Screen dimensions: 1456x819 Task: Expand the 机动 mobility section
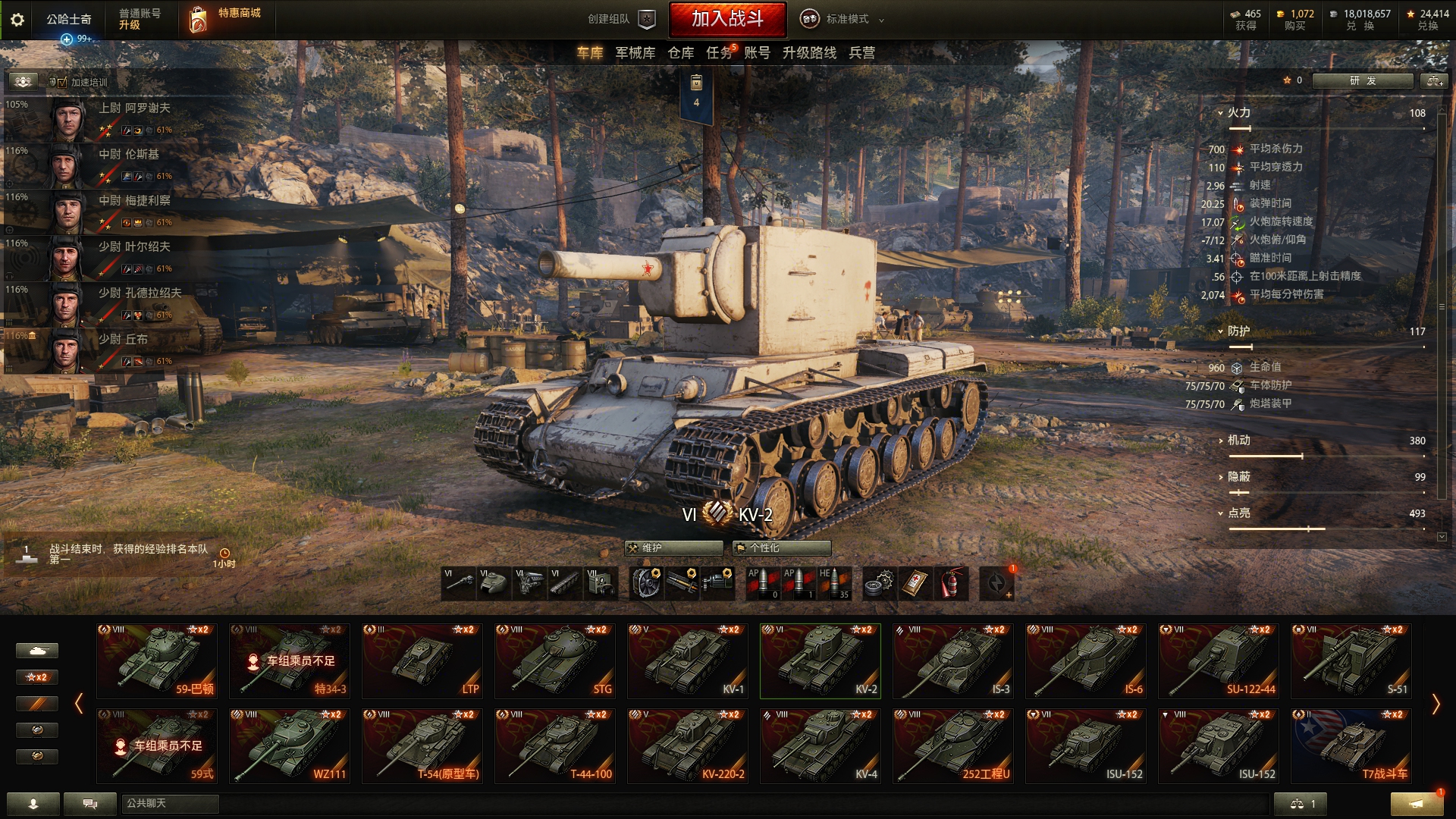(1233, 441)
